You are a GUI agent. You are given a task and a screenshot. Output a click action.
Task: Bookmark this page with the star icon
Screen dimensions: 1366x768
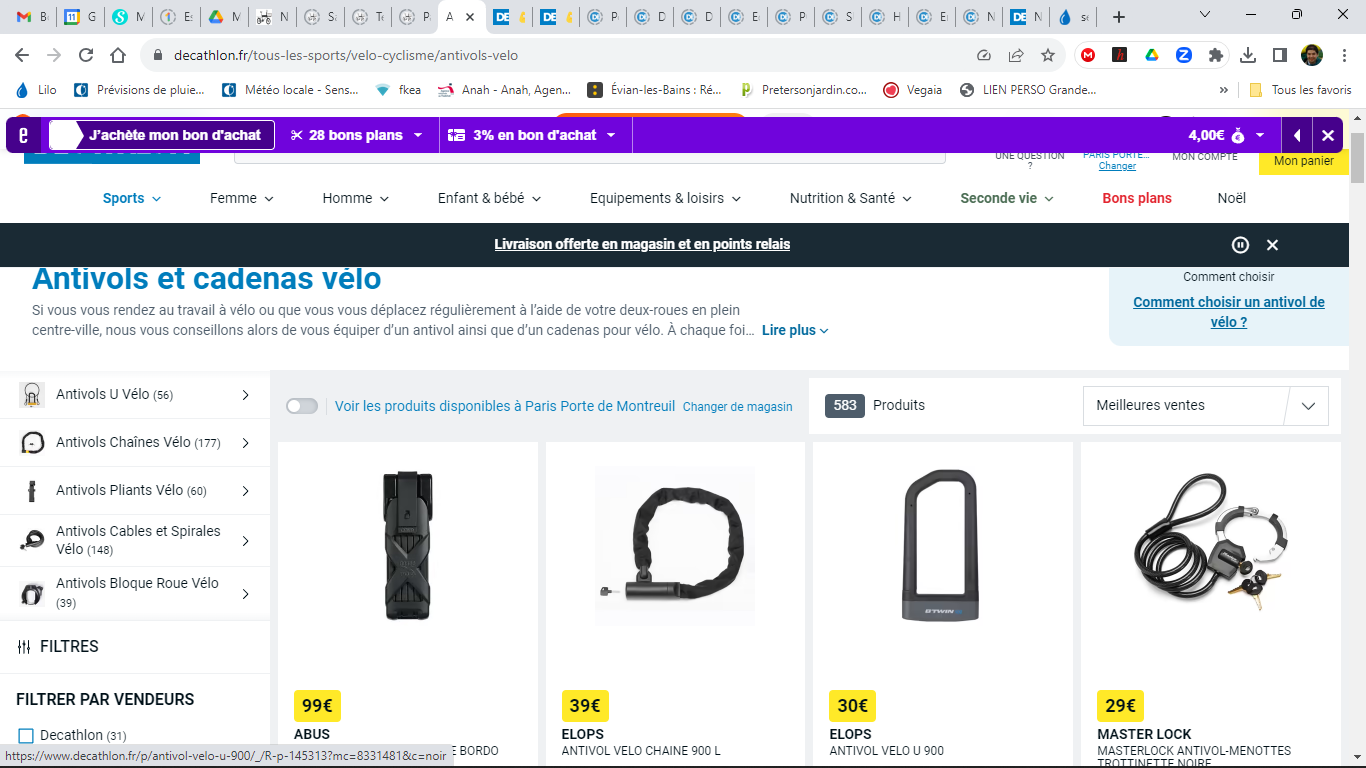1048,55
